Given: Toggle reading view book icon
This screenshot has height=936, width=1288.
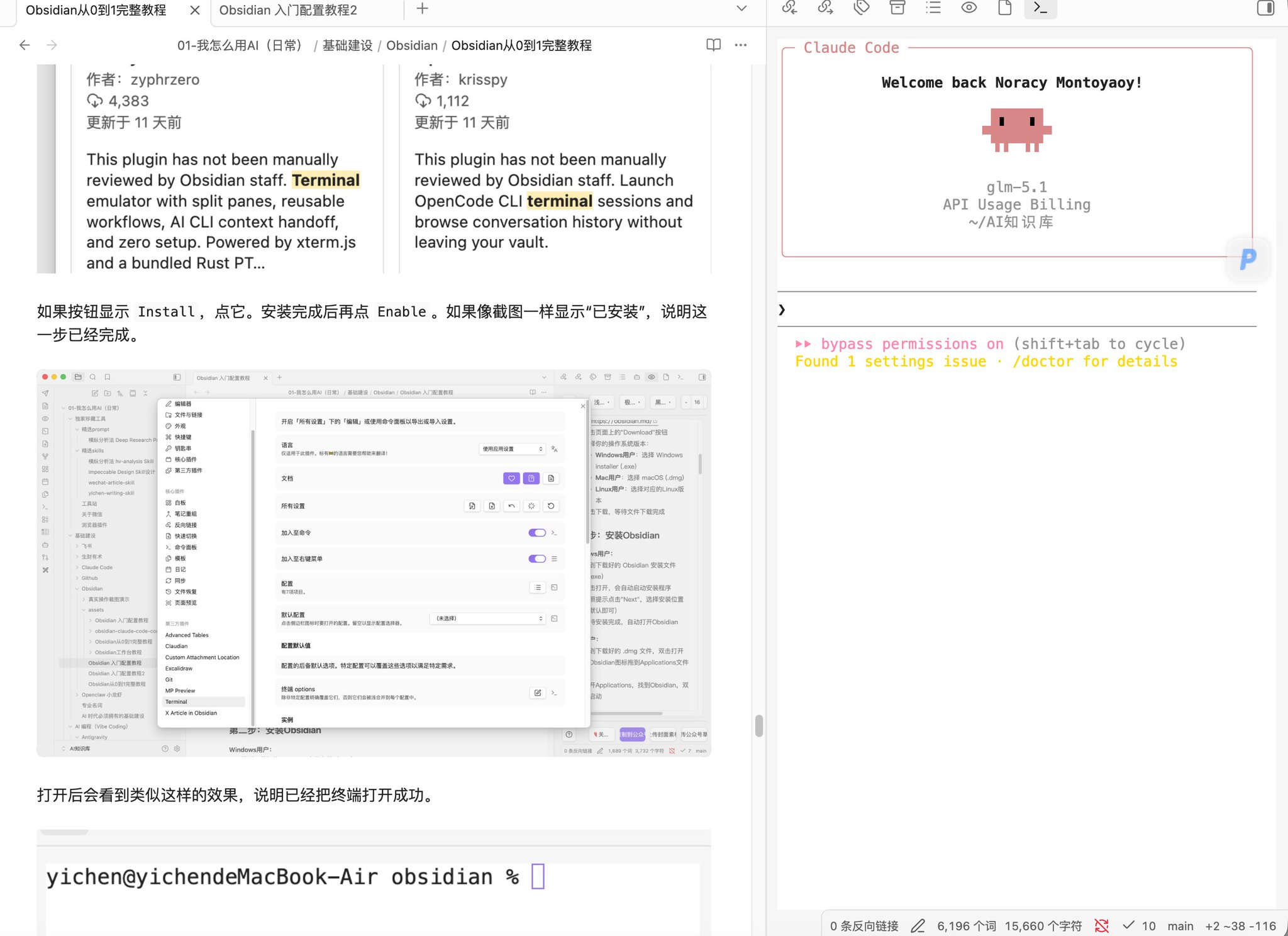Looking at the screenshot, I should tap(713, 45).
